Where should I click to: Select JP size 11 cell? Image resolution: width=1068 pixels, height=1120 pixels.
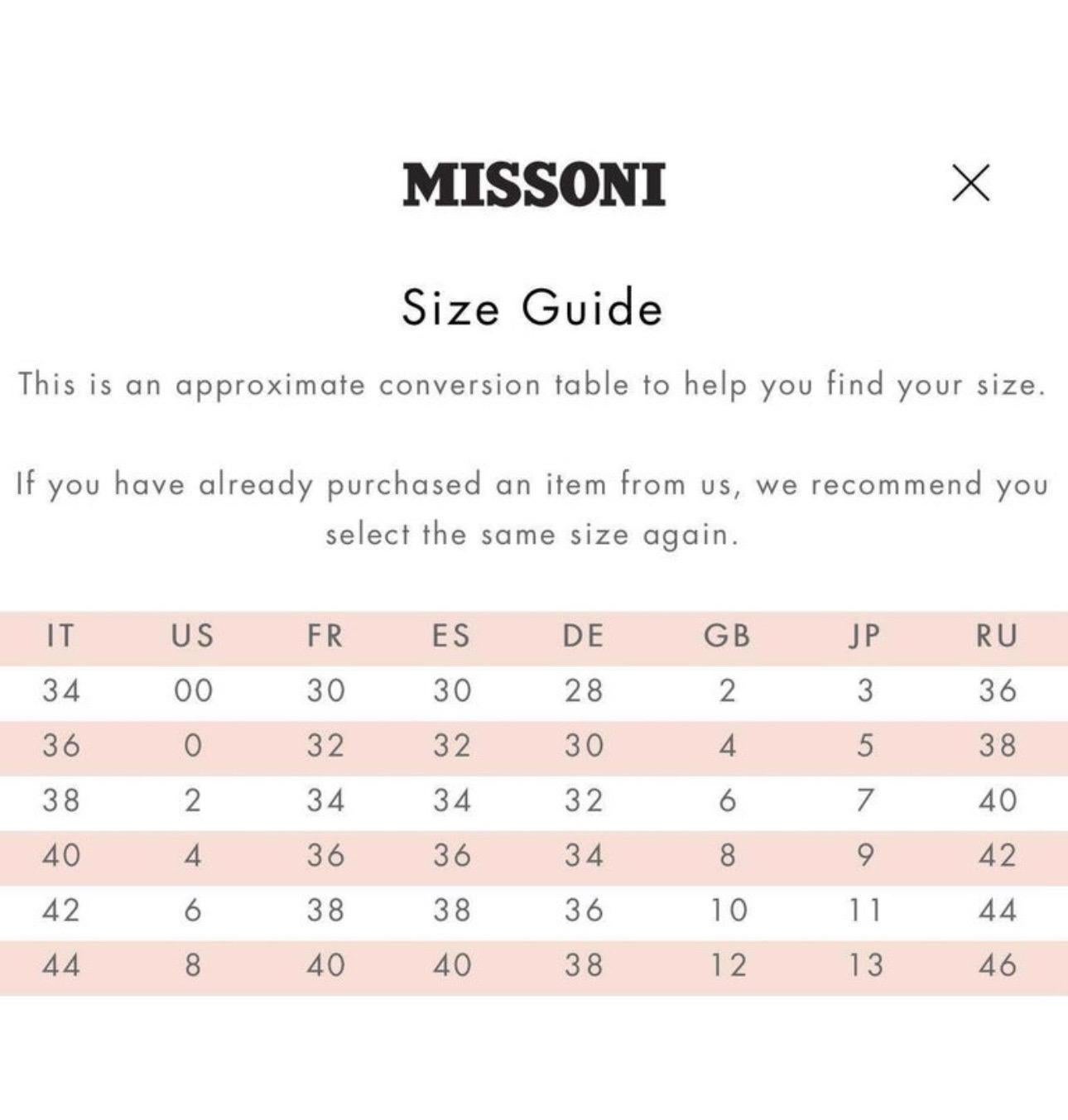pyautogui.click(x=865, y=911)
